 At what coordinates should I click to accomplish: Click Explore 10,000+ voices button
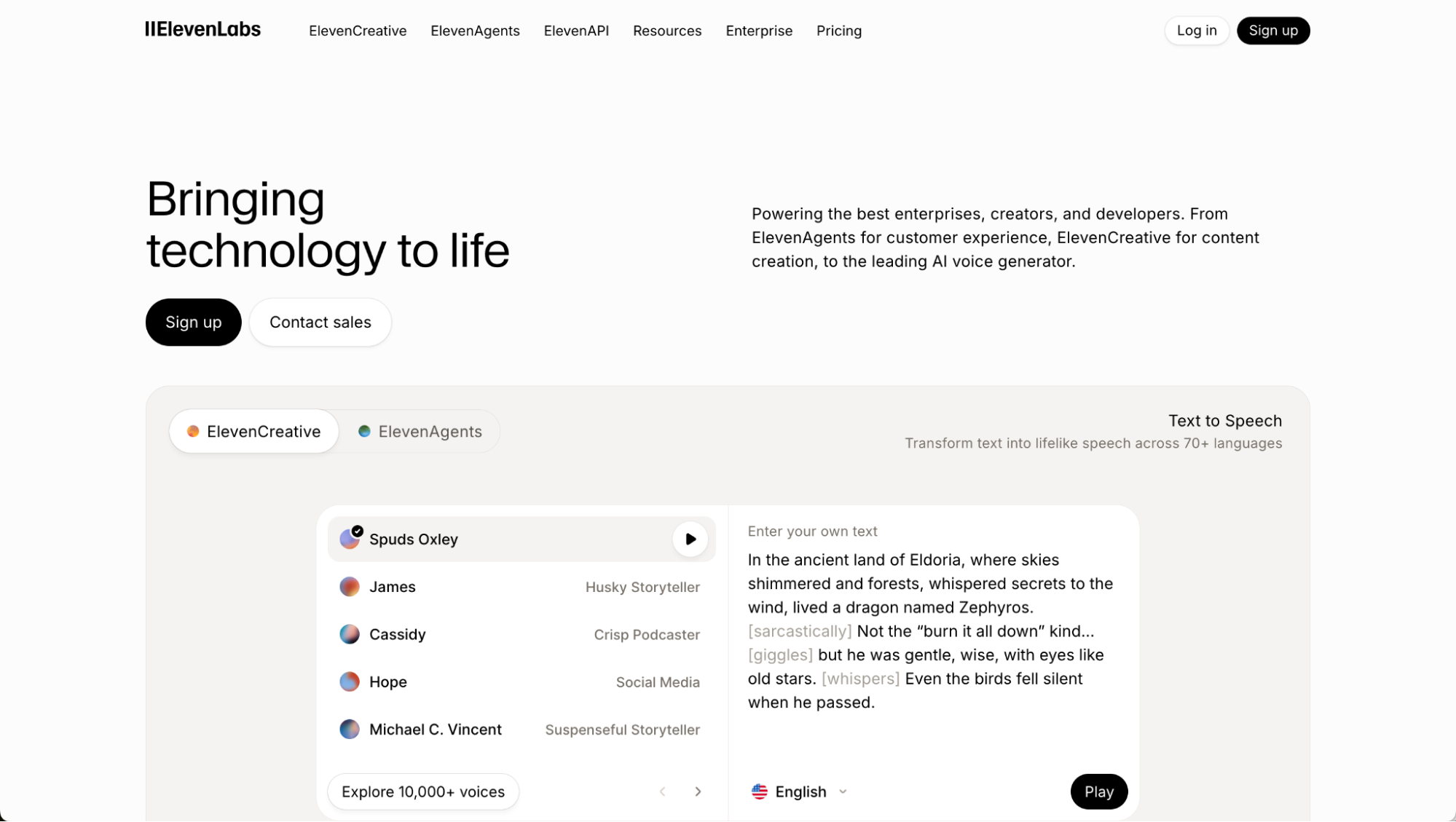pos(423,791)
